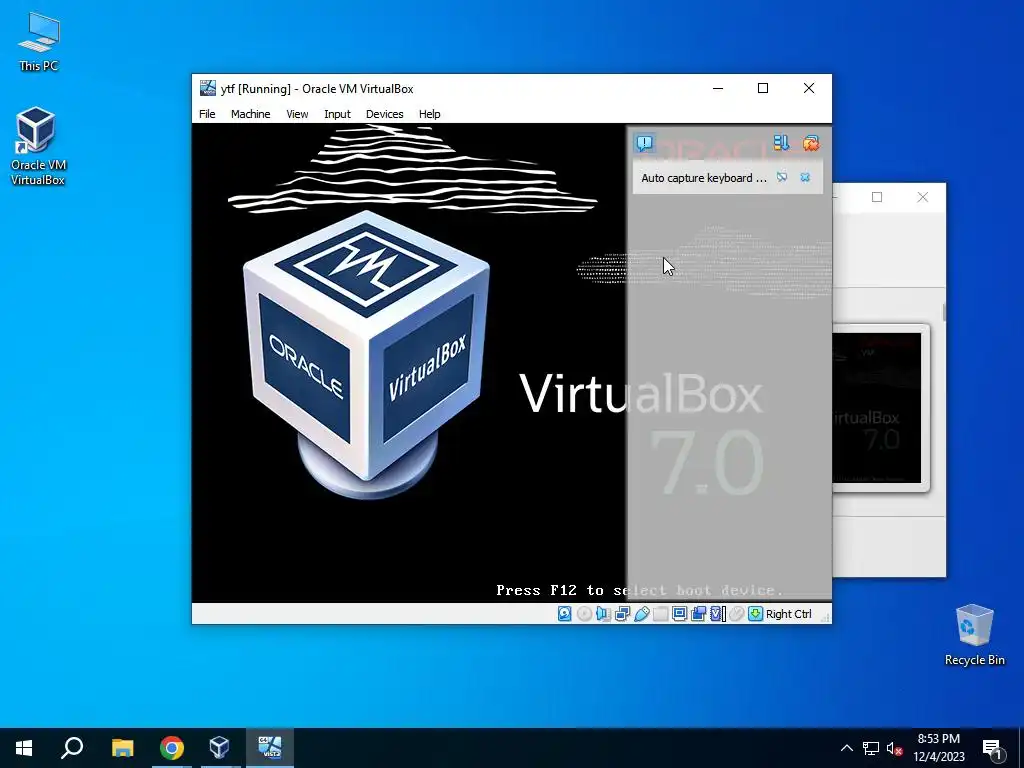Open Google Chrome from the taskbar
1024x768 pixels.
(x=172, y=748)
